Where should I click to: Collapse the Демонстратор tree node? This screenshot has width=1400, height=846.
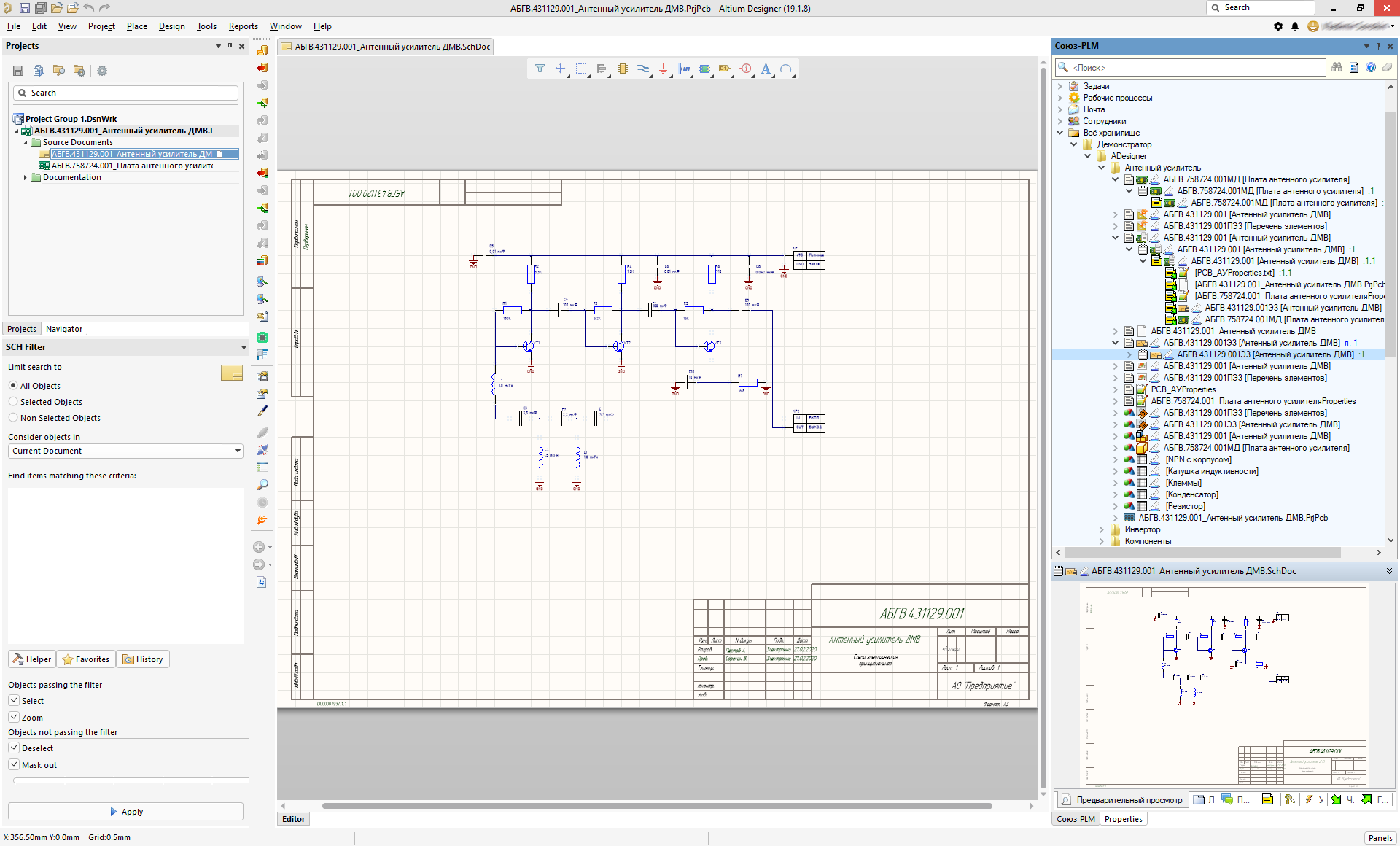point(1073,144)
